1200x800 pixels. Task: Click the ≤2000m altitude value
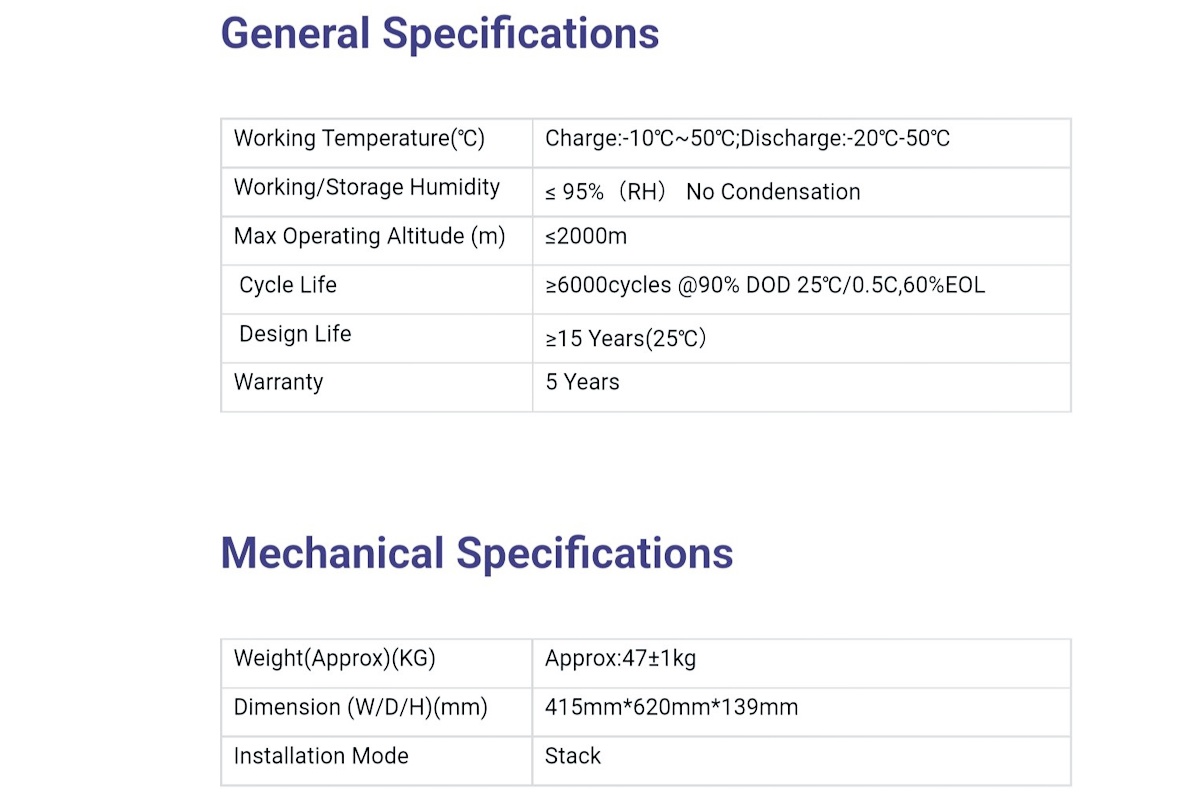coord(586,237)
